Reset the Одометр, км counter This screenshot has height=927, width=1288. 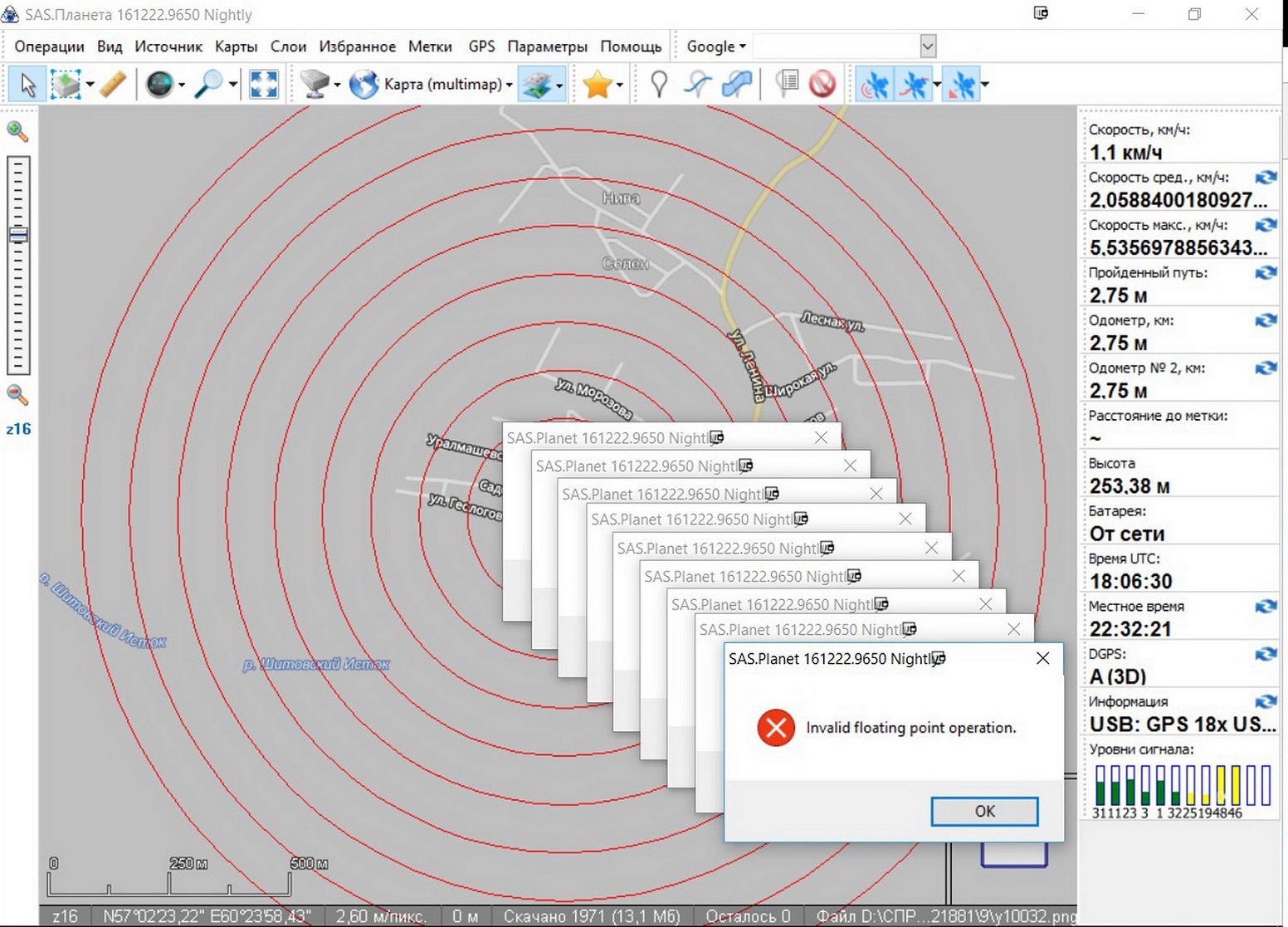[1266, 320]
